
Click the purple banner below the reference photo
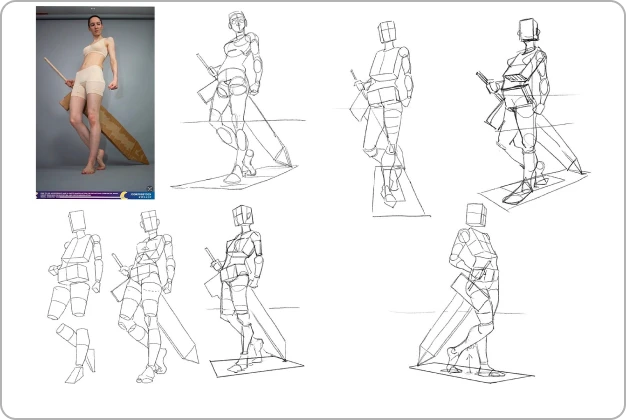[x=95, y=195]
